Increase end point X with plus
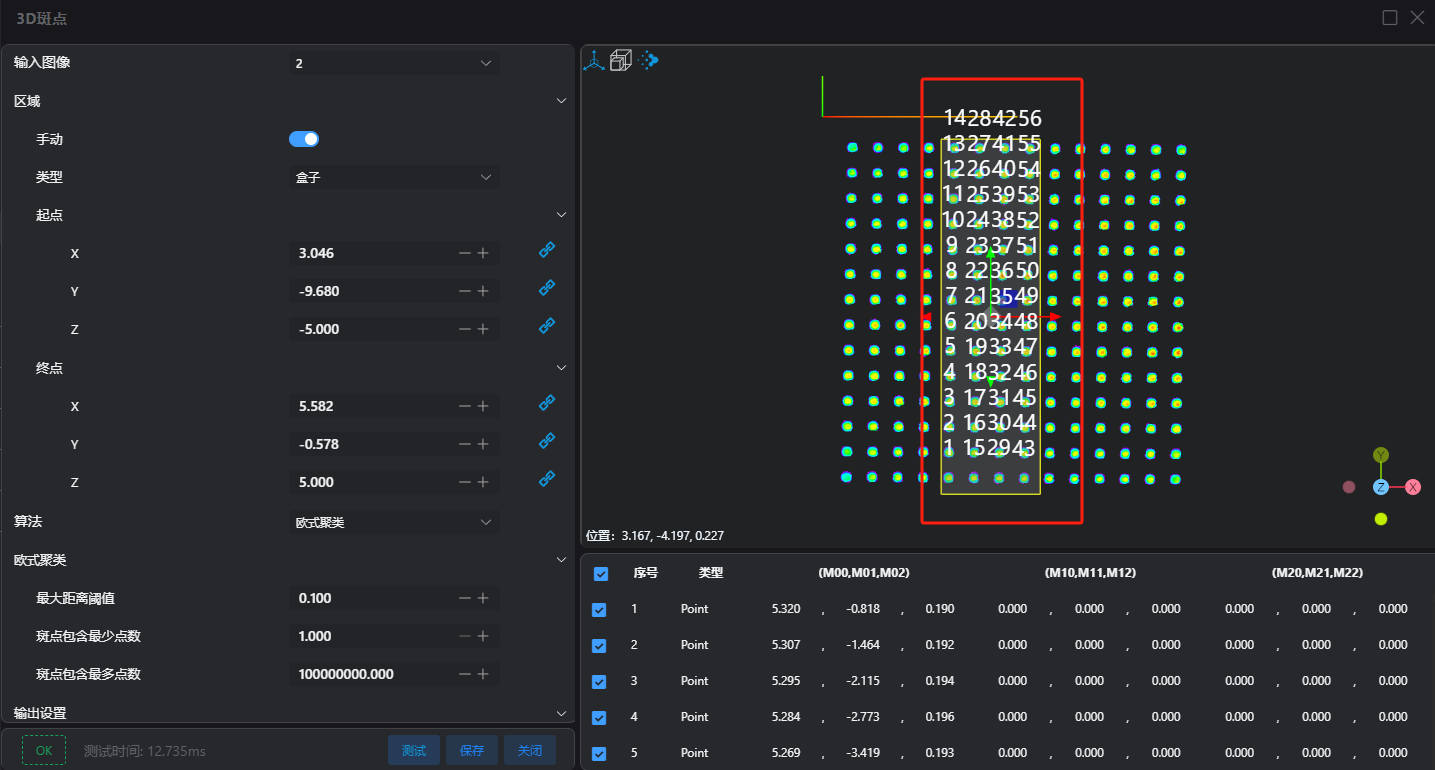The height and width of the screenshot is (770, 1435). click(483, 406)
